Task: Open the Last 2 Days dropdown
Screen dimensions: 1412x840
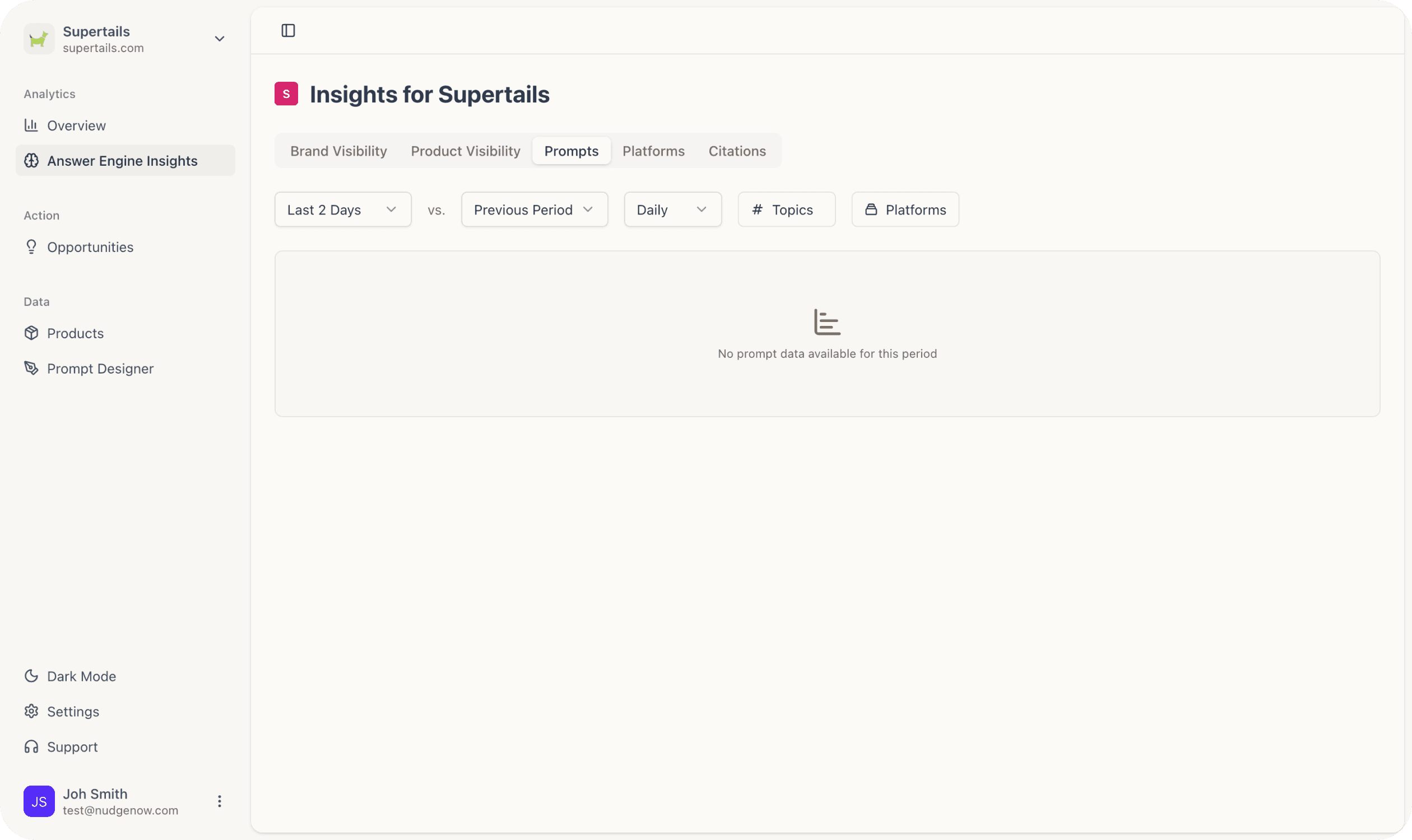Action: [x=343, y=209]
